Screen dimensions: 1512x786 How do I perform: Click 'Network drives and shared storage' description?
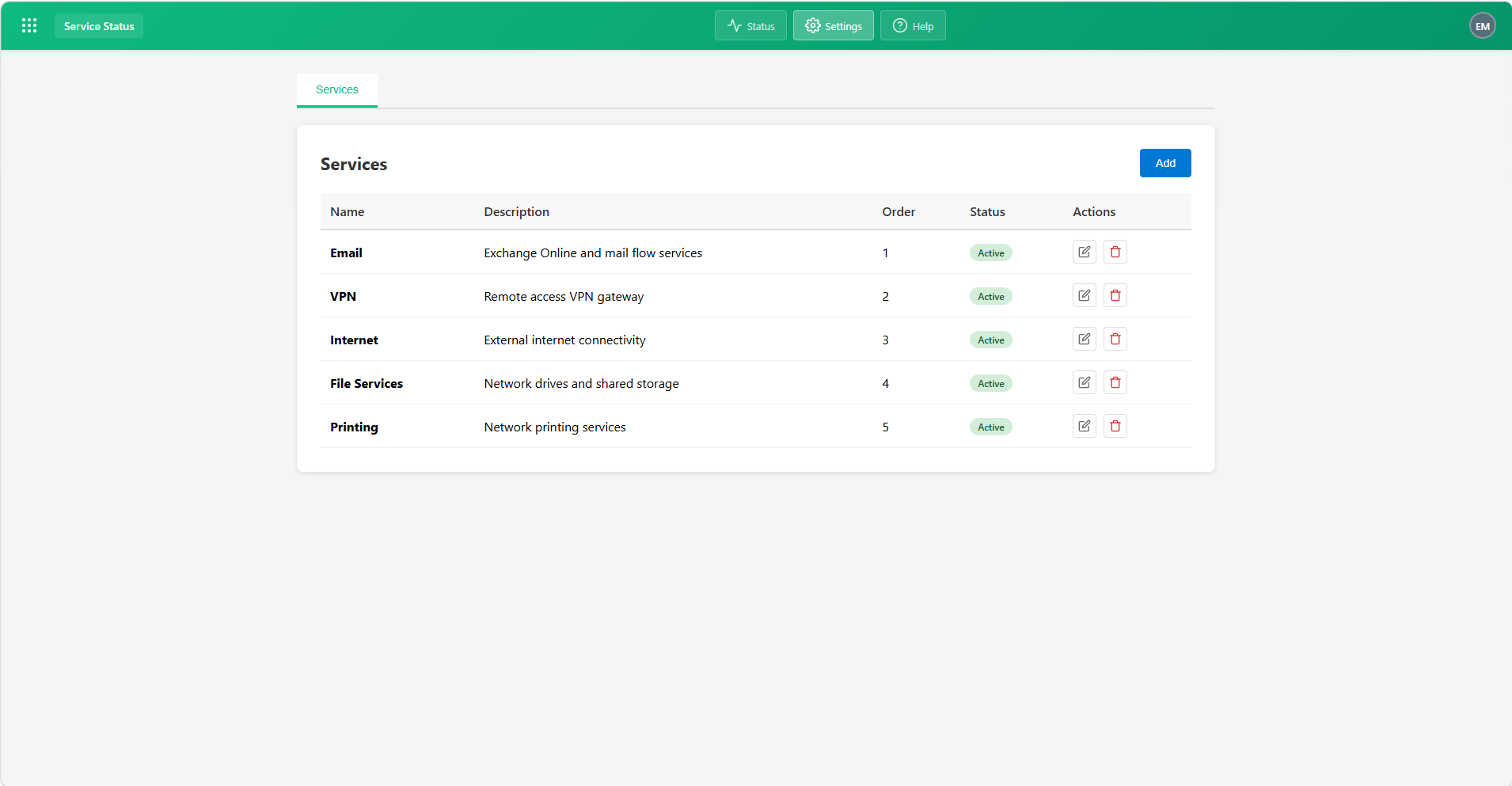[x=581, y=383]
